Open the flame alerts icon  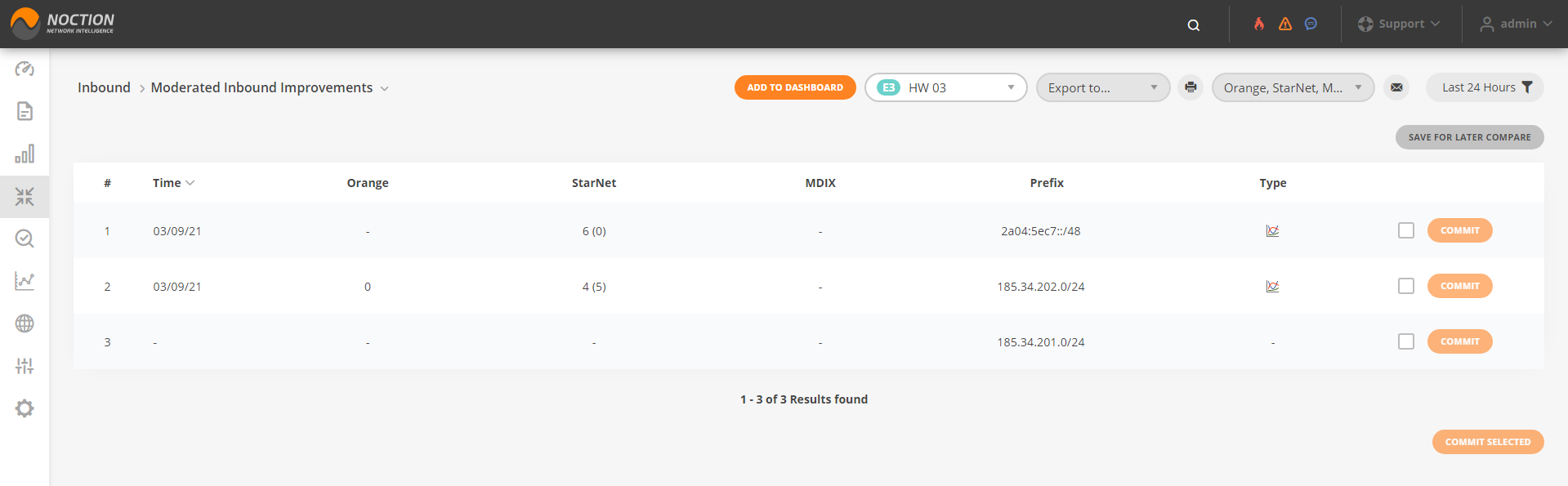click(1259, 24)
